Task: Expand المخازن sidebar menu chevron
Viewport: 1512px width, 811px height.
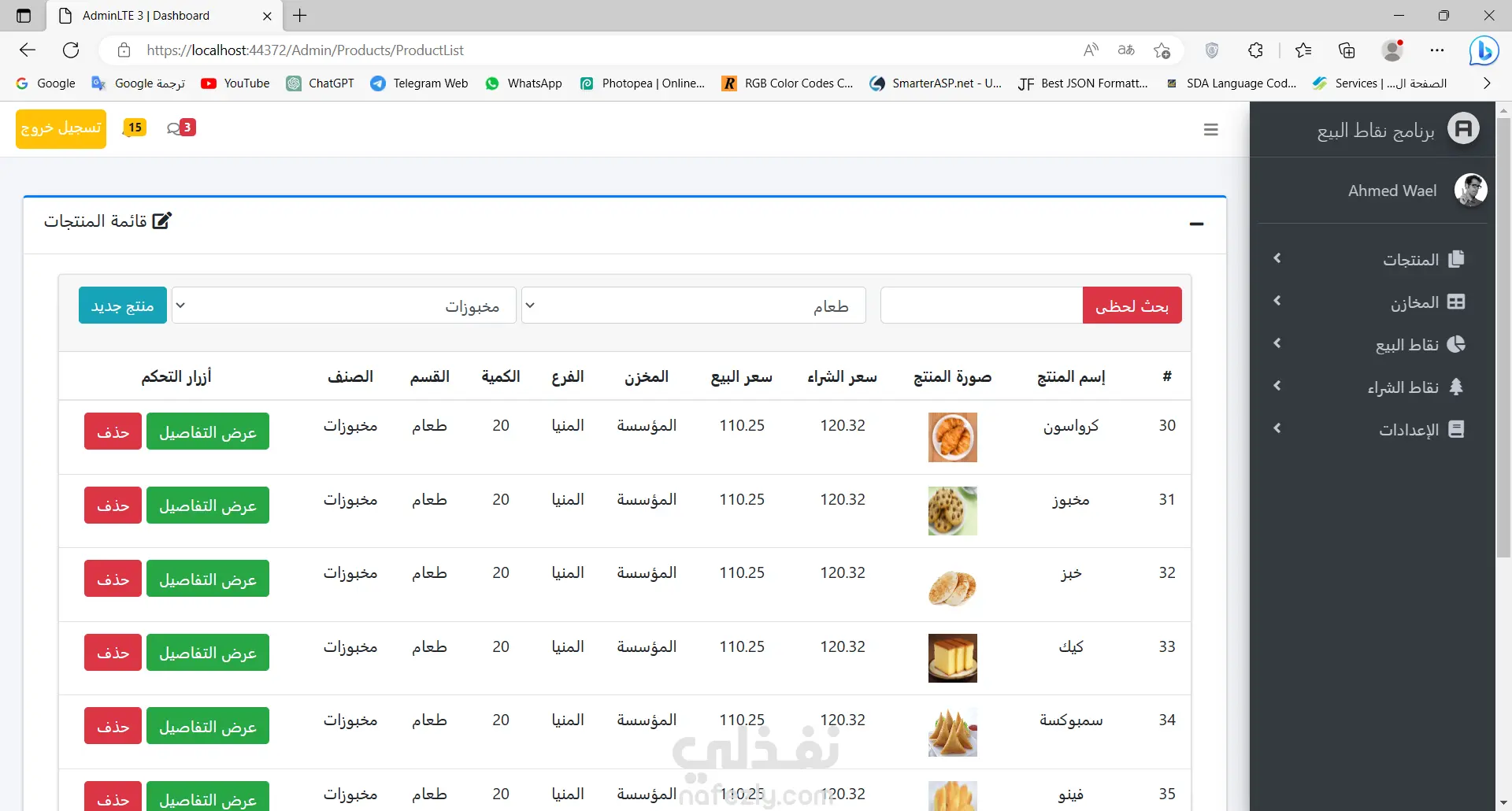Action: pyautogui.click(x=1277, y=301)
